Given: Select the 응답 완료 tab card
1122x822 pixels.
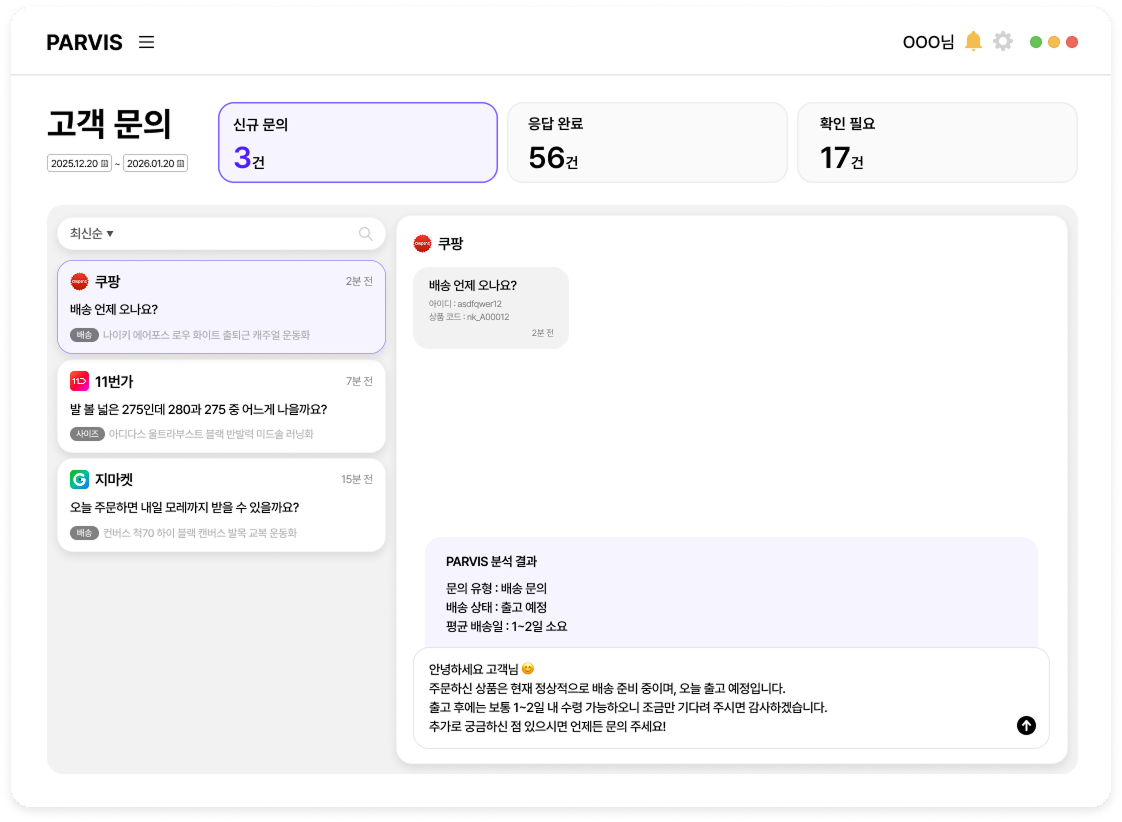Looking at the screenshot, I should point(648,142).
